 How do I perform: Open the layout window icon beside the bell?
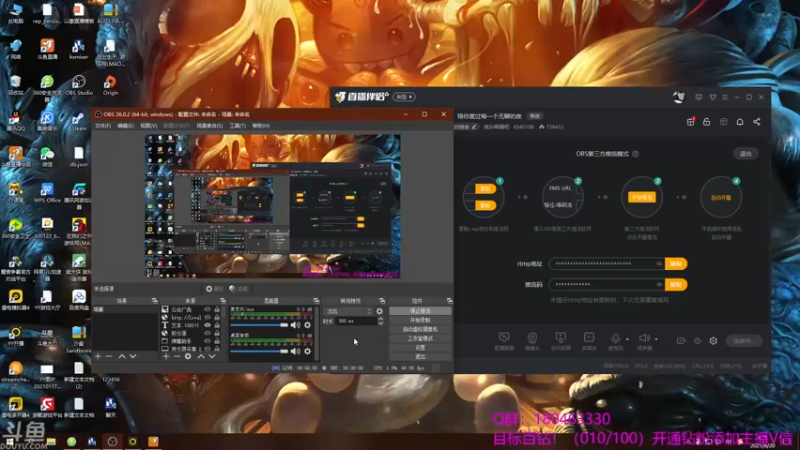pyautogui.click(x=723, y=122)
